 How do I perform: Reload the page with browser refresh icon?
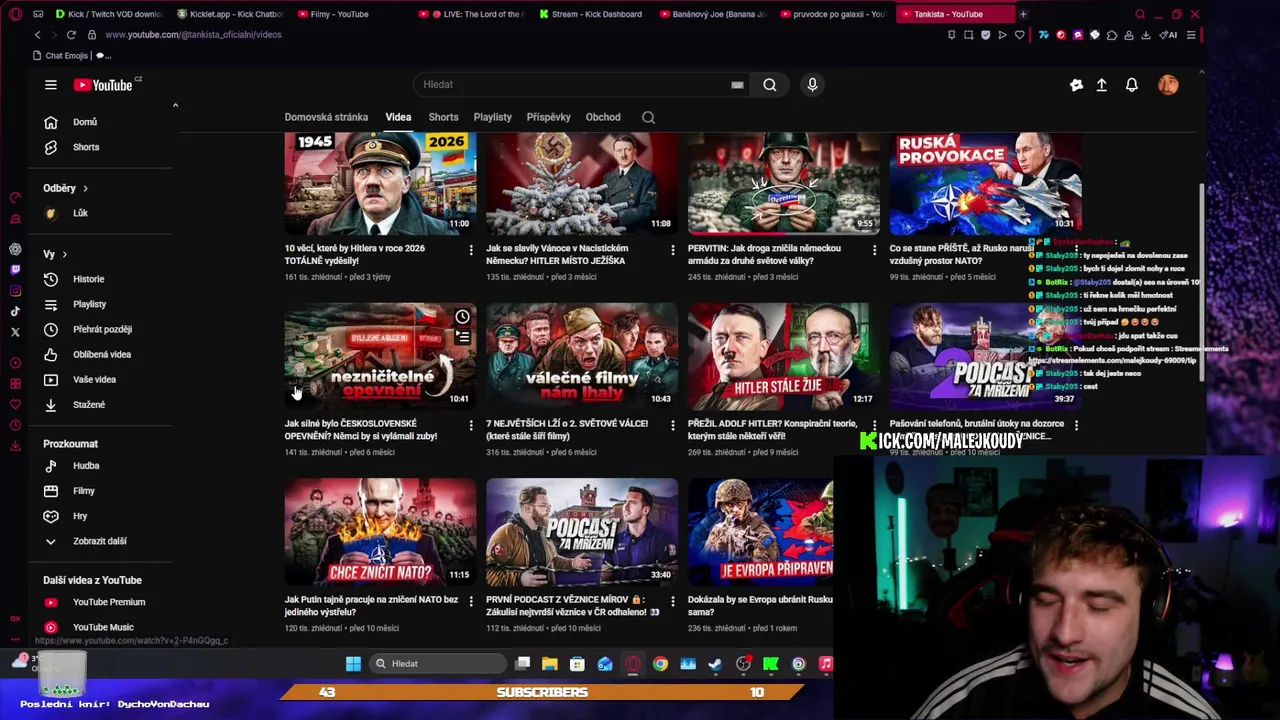pyautogui.click(x=71, y=35)
